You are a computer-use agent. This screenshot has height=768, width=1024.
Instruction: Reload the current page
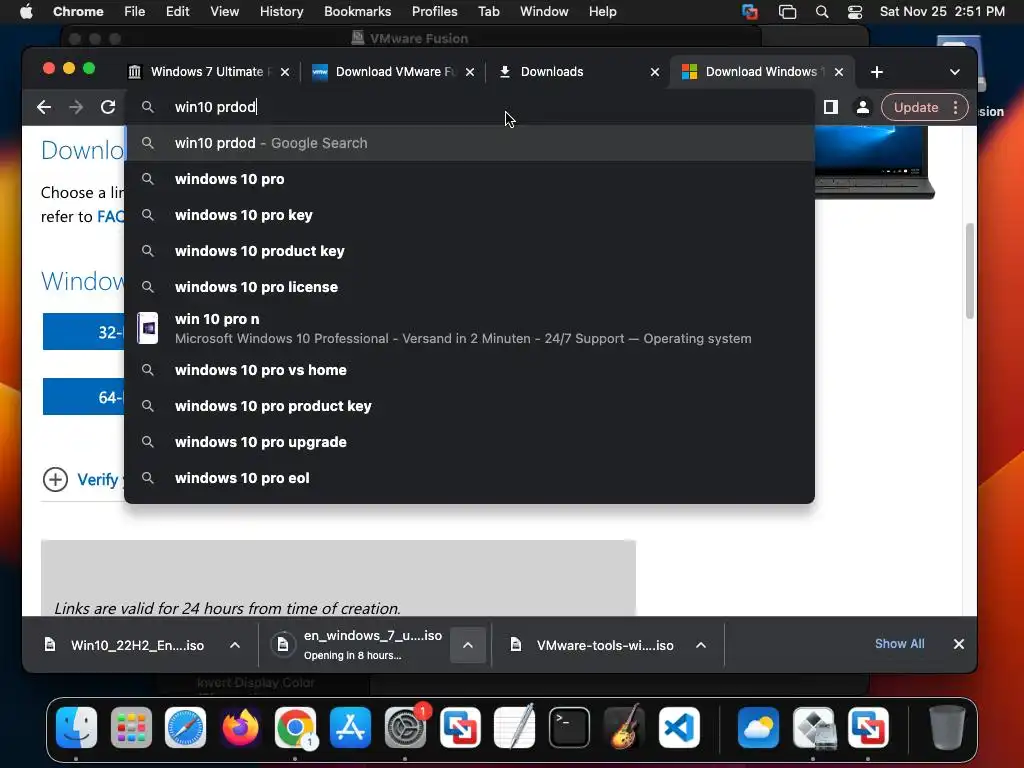point(108,107)
